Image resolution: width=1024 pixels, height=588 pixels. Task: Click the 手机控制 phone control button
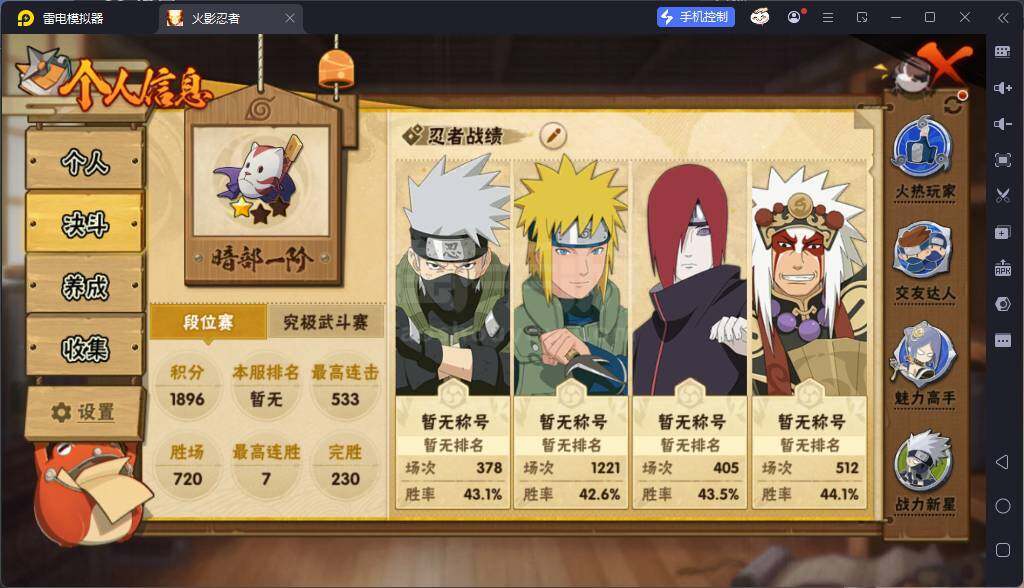pyautogui.click(x=696, y=17)
